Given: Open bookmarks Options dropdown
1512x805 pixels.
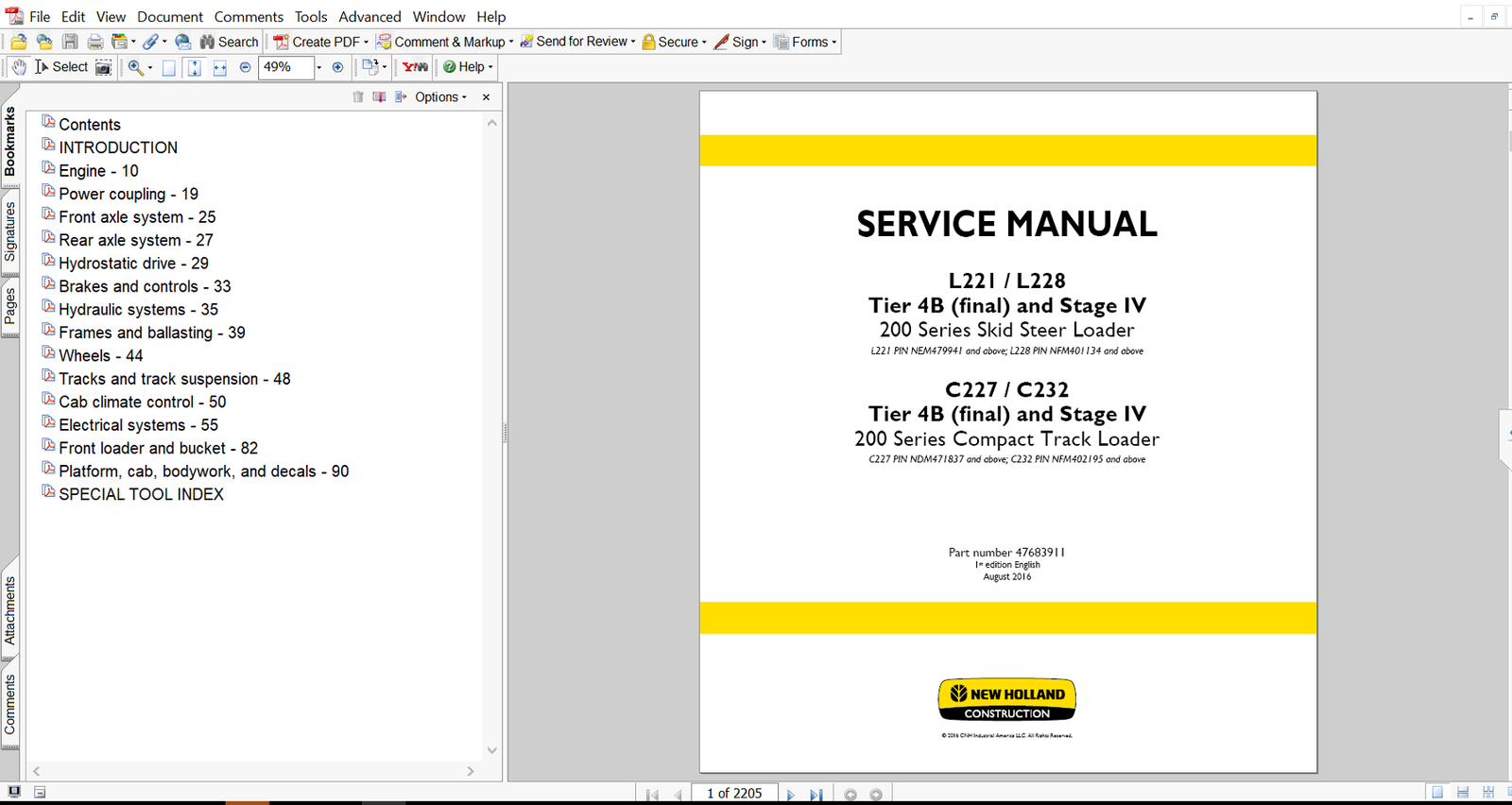Looking at the screenshot, I should pos(440,97).
